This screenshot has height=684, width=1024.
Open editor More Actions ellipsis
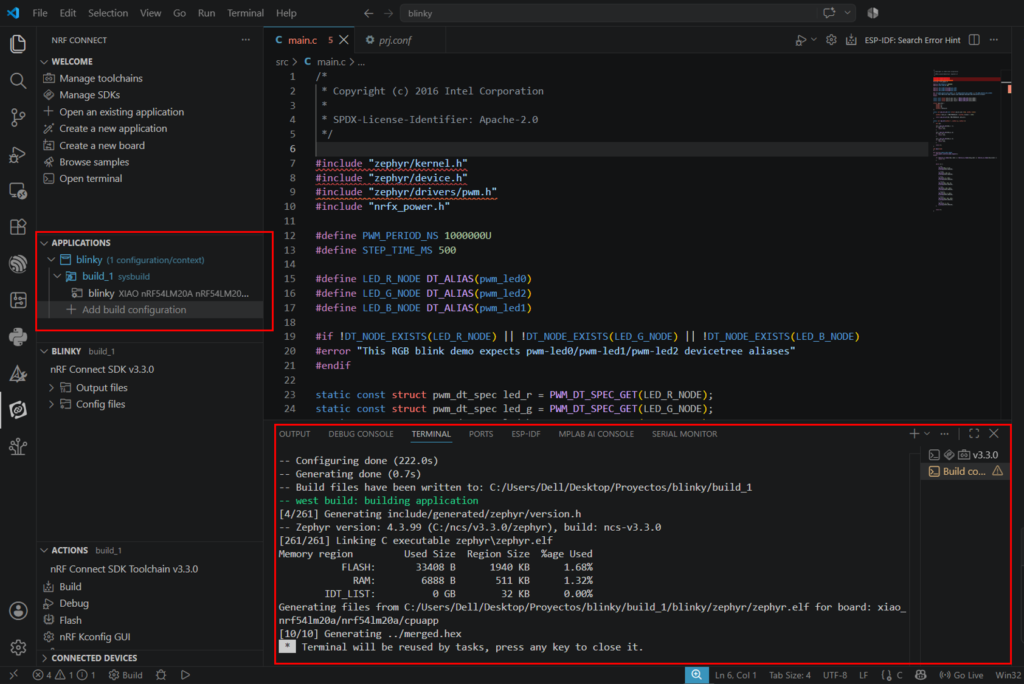pos(994,40)
